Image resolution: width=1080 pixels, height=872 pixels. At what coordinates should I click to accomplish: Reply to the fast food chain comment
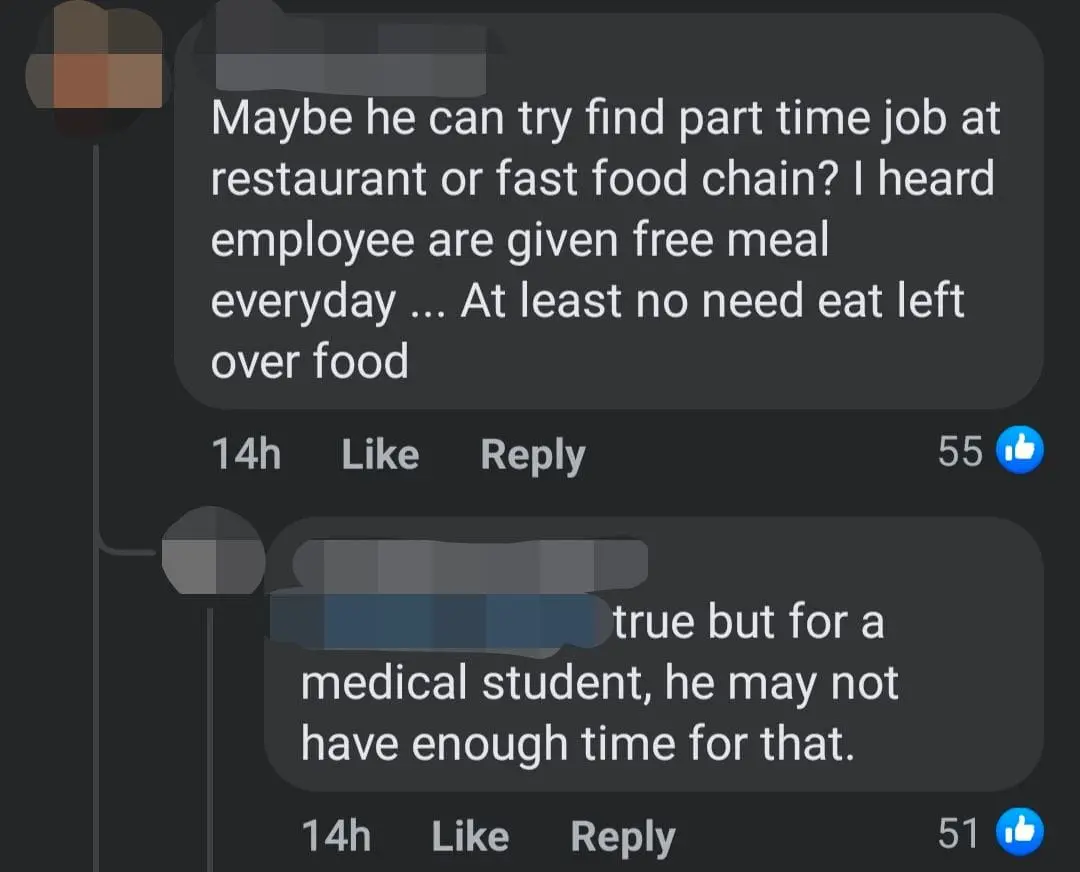532,455
